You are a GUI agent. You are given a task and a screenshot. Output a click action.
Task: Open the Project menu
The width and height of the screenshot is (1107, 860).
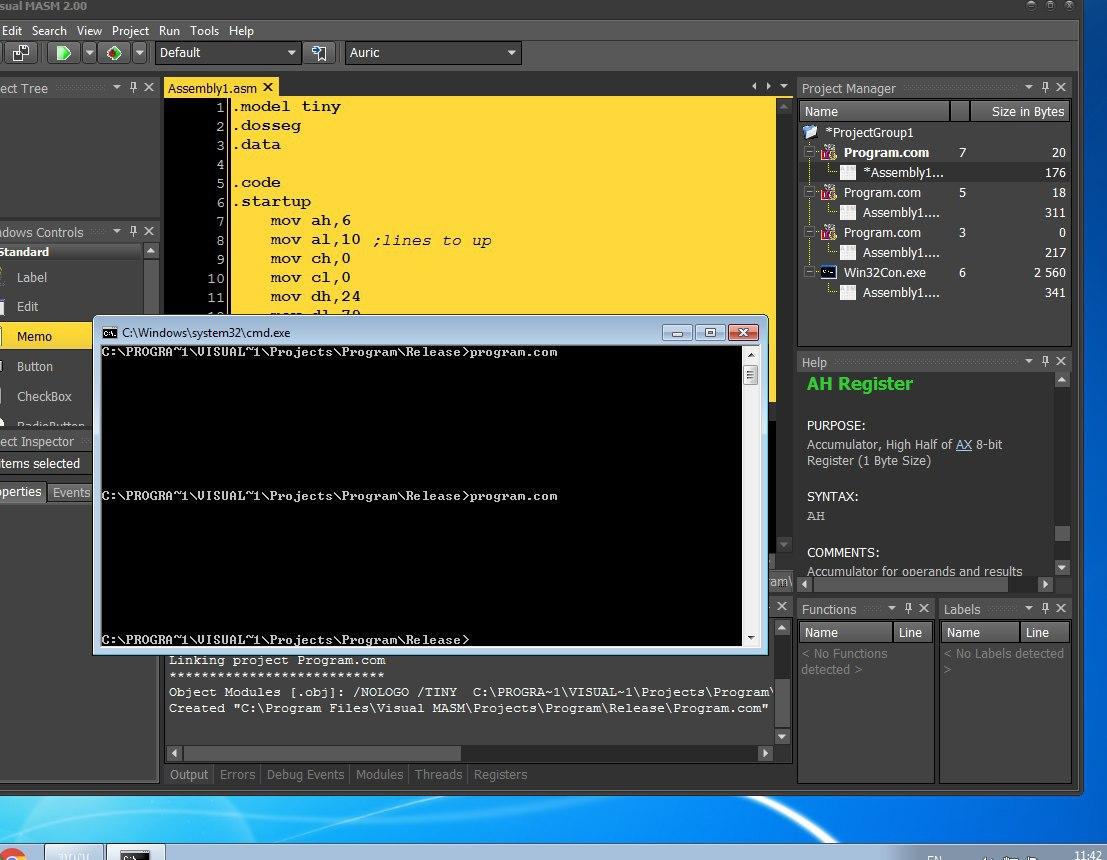click(131, 31)
